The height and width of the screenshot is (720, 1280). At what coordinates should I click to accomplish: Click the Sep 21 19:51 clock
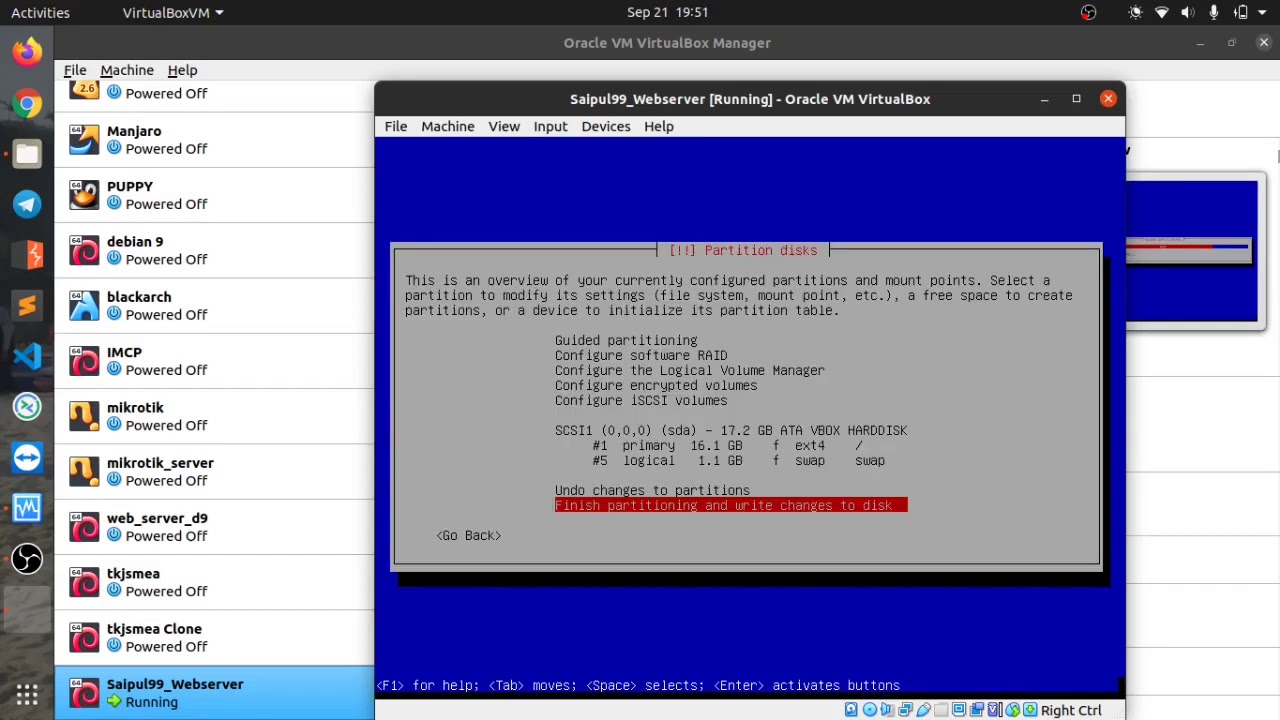[667, 12]
